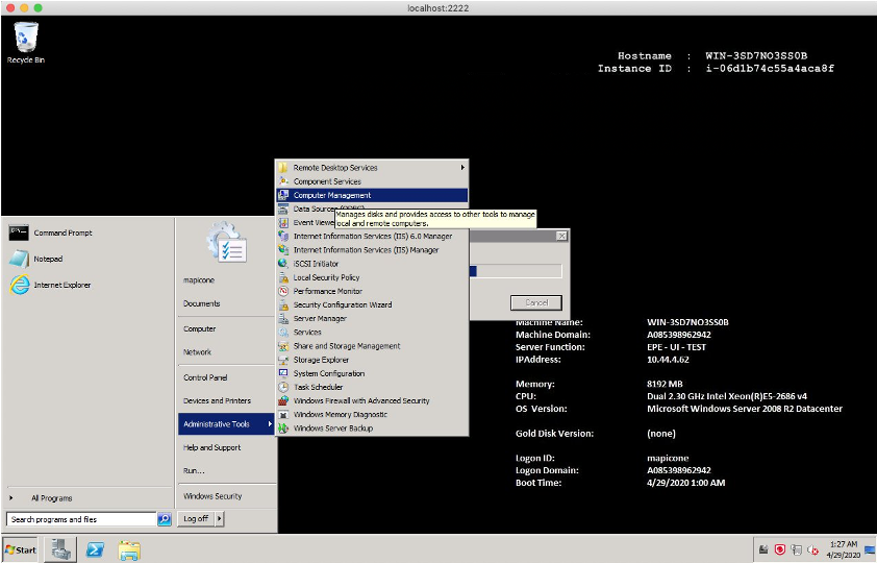Open Windows PowerShell from the taskbar
The width and height of the screenshot is (877, 564).
(95, 549)
